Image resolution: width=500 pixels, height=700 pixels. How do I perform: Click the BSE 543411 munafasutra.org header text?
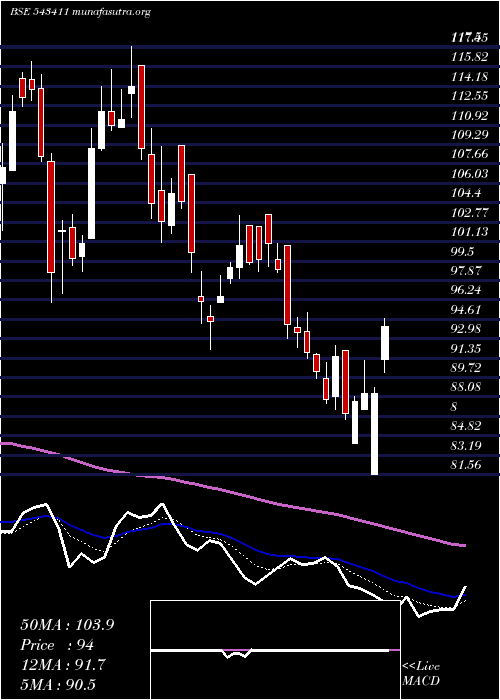[80, 12]
